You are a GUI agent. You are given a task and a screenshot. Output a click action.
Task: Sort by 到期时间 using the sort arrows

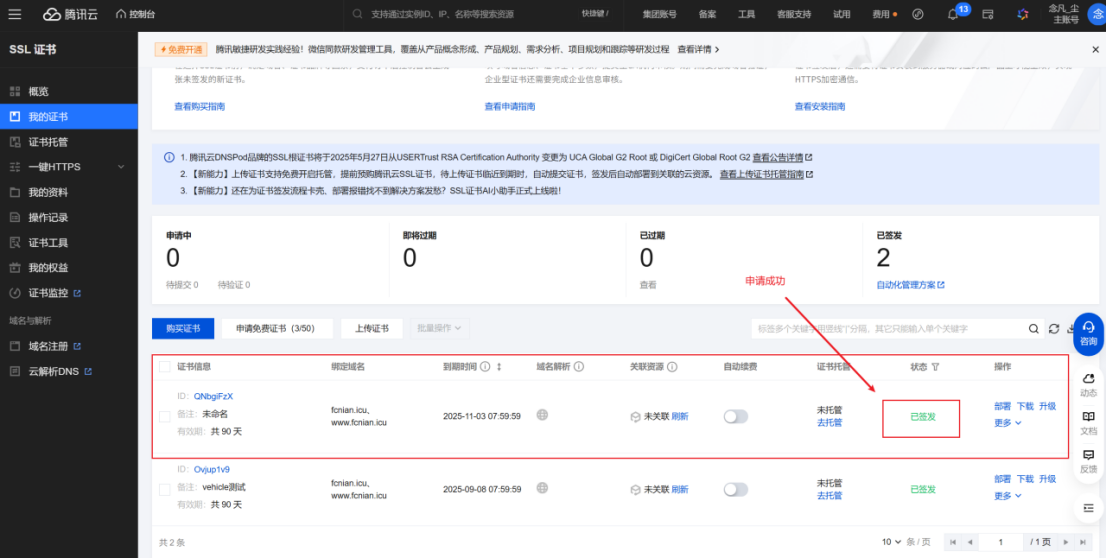[x=499, y=367]
